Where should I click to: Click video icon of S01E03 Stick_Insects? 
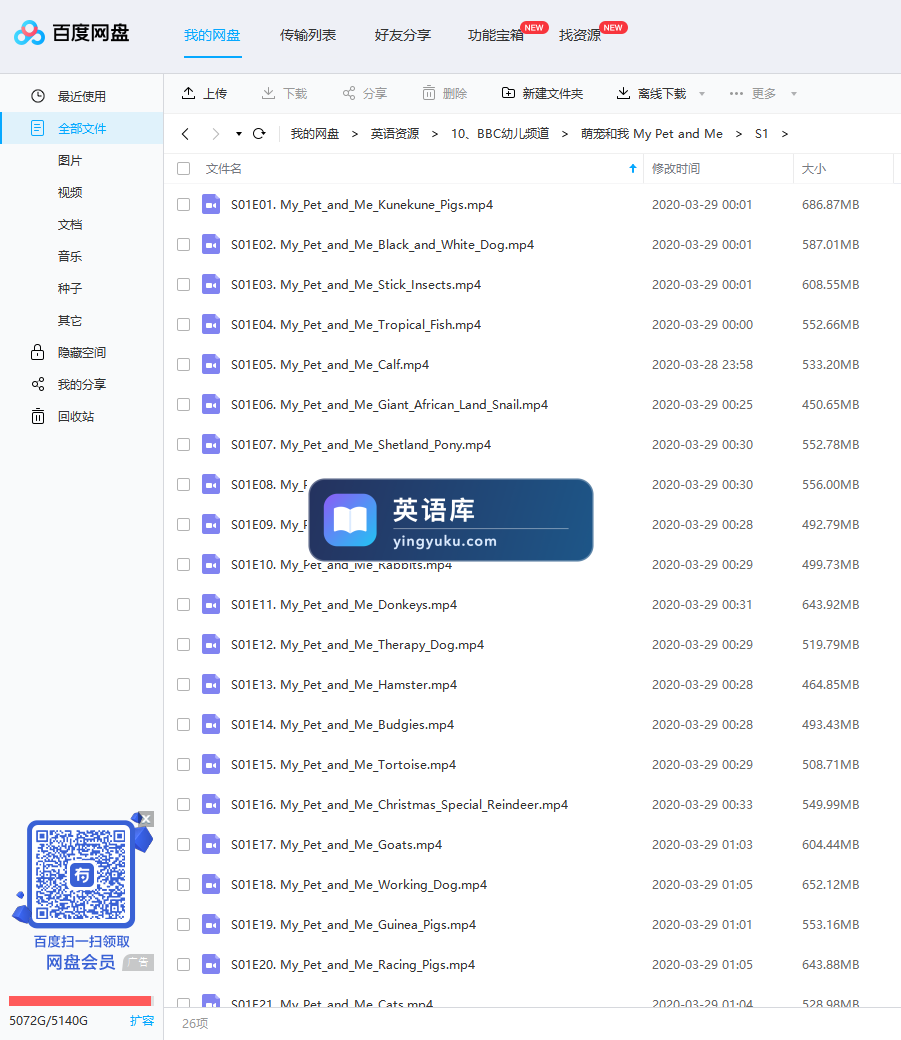[x=211, y=285]
